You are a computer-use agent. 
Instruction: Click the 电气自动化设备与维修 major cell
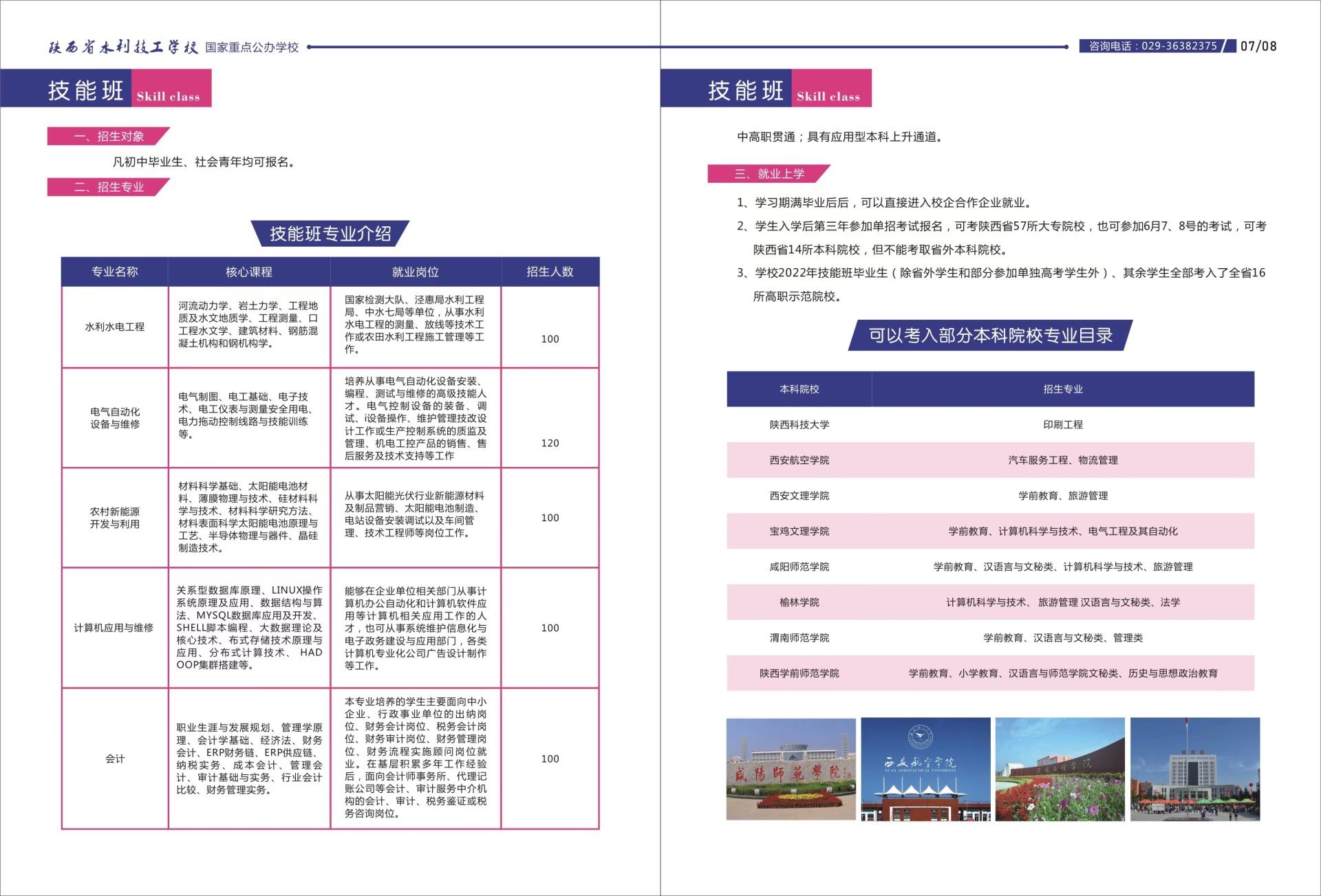[115, 418]
